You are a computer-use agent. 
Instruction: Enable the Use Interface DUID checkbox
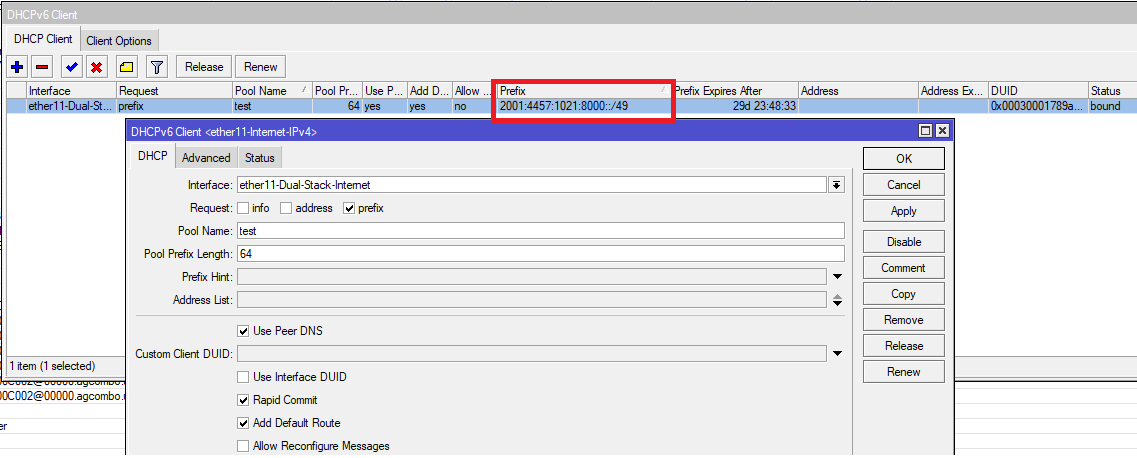point(244,377)
